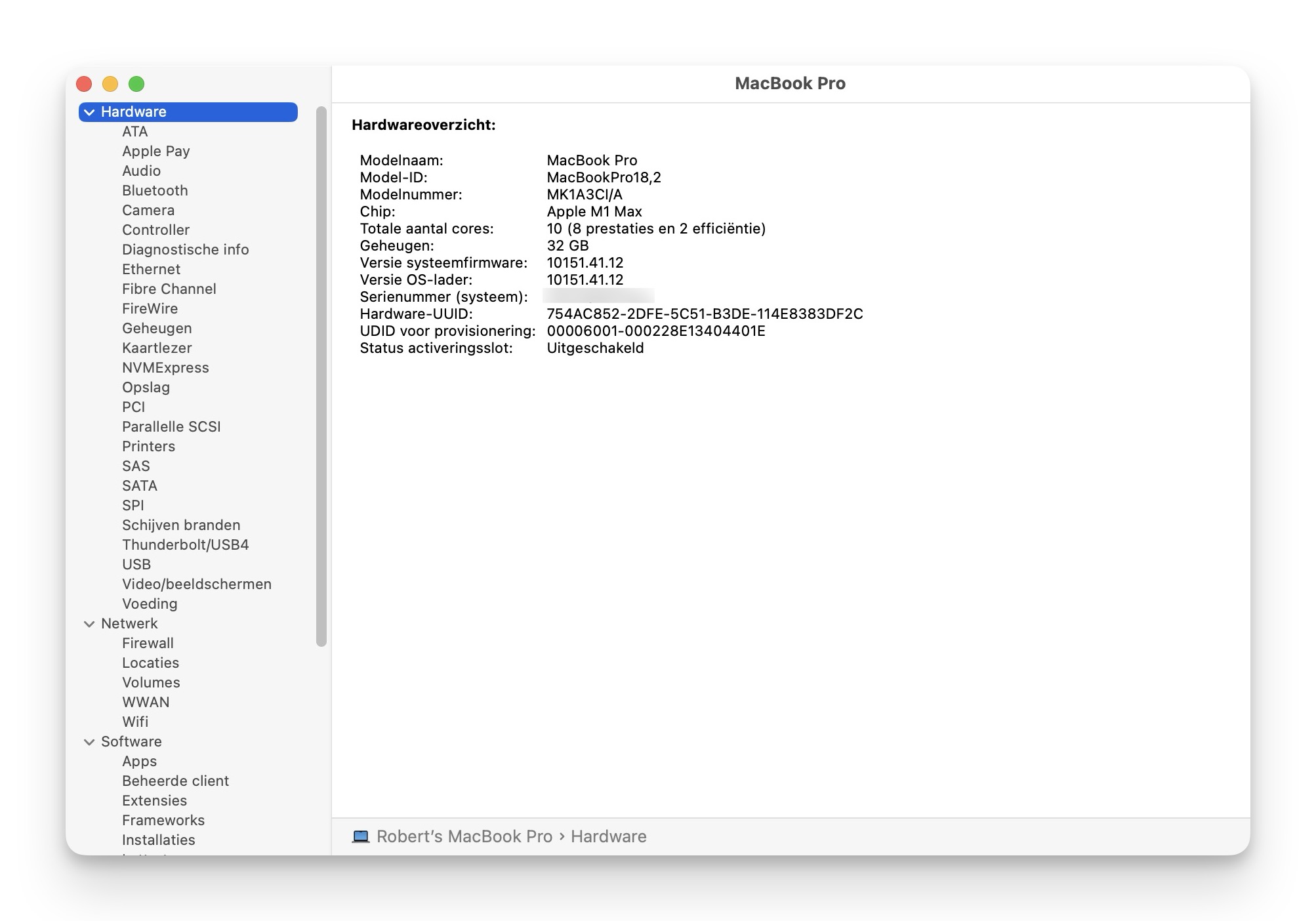Collapse the Software section chevron

[89, 742]
